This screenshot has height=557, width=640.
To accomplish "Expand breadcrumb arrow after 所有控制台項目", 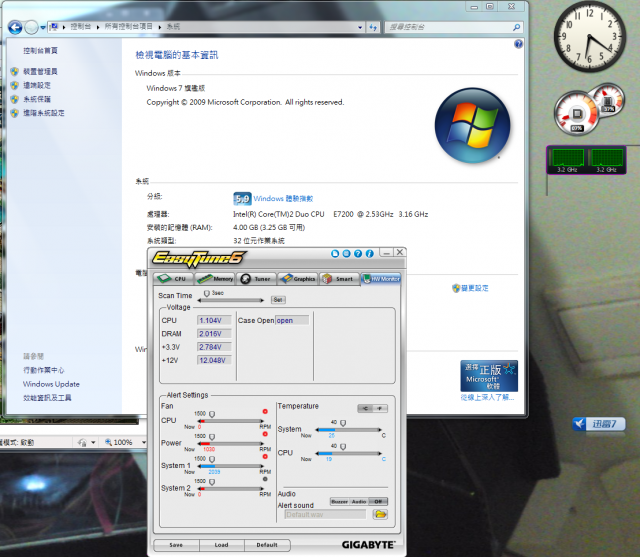I will pyautogui.click(x=160, y=27).
